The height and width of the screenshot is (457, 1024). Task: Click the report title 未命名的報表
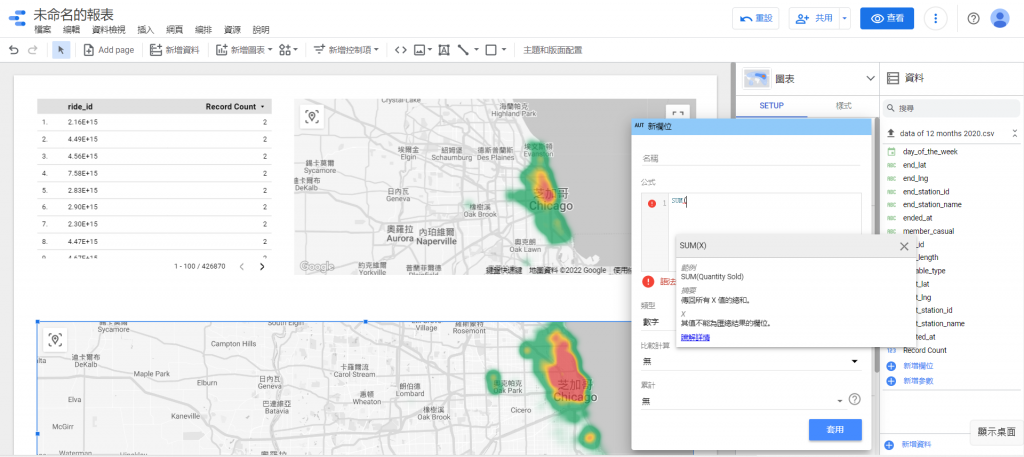pos(73,14)
